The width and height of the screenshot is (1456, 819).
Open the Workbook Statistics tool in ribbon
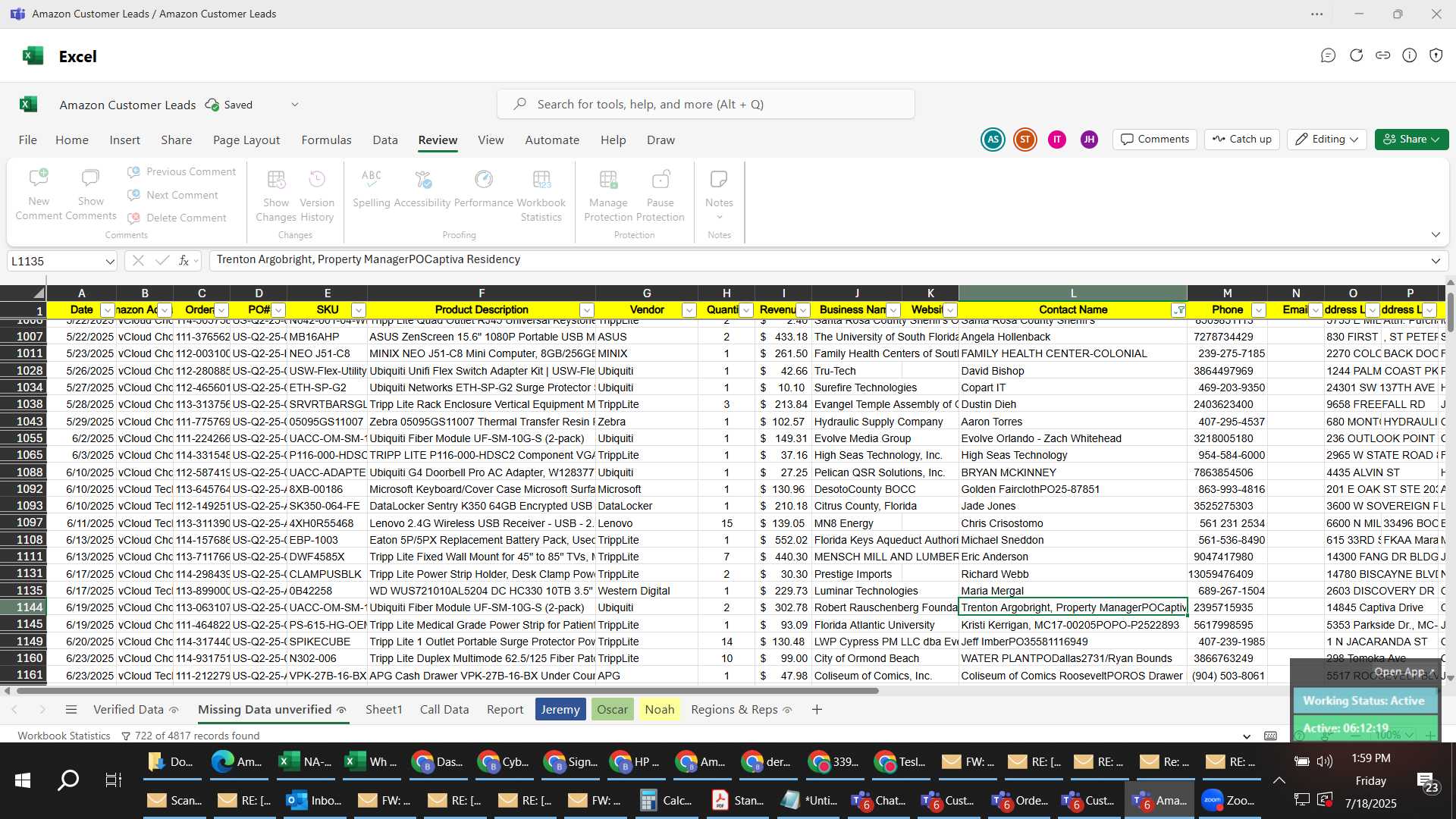click(x=541, y=196)
